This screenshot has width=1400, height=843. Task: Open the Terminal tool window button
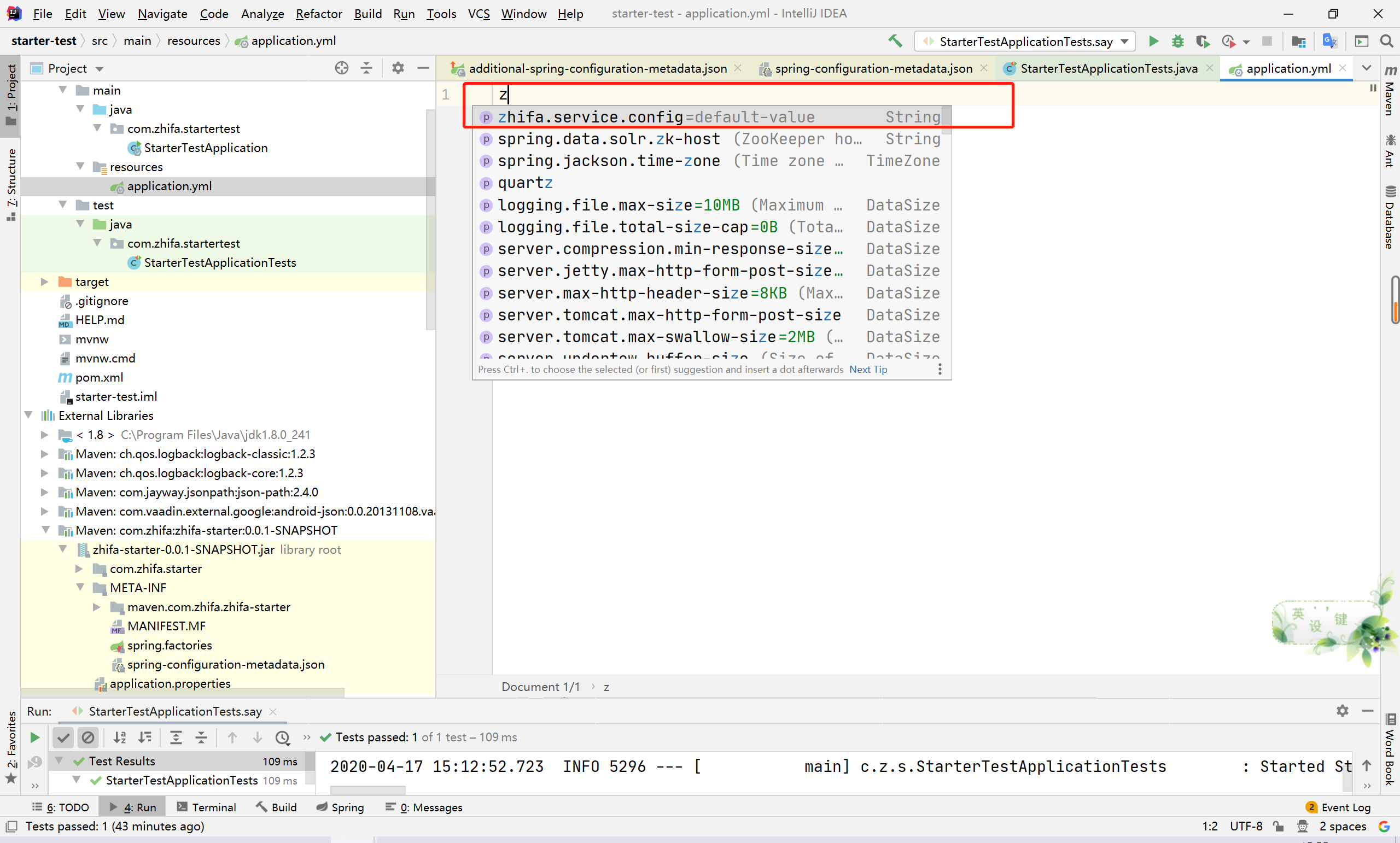point(206,807)
